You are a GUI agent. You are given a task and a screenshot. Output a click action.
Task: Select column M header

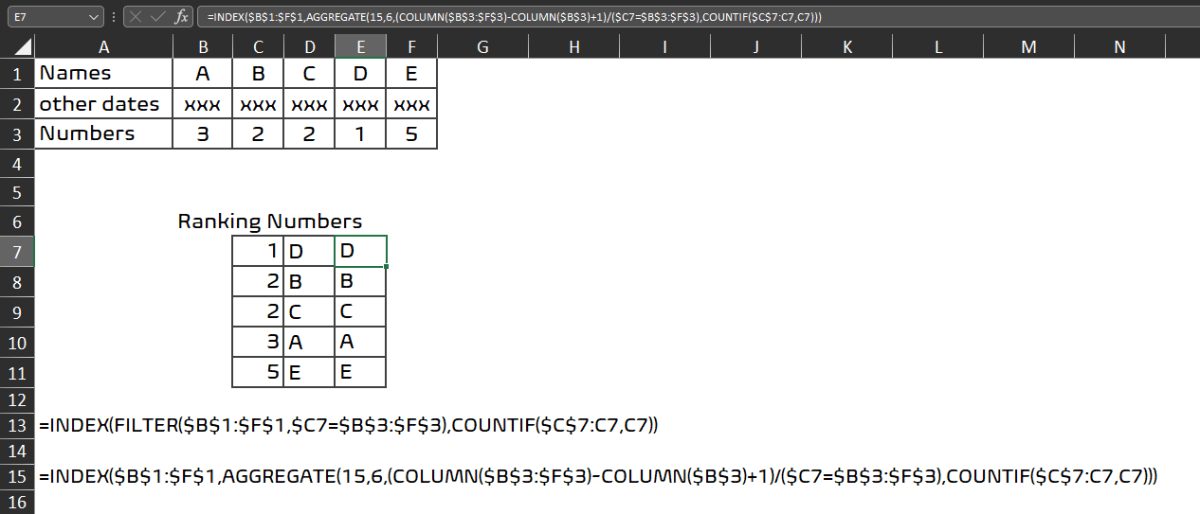click(1030, 46)
